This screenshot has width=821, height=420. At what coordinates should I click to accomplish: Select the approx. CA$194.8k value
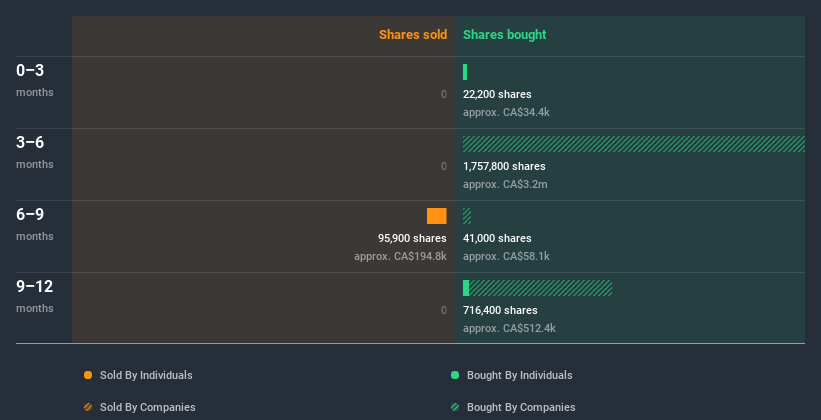pos(400,256)
